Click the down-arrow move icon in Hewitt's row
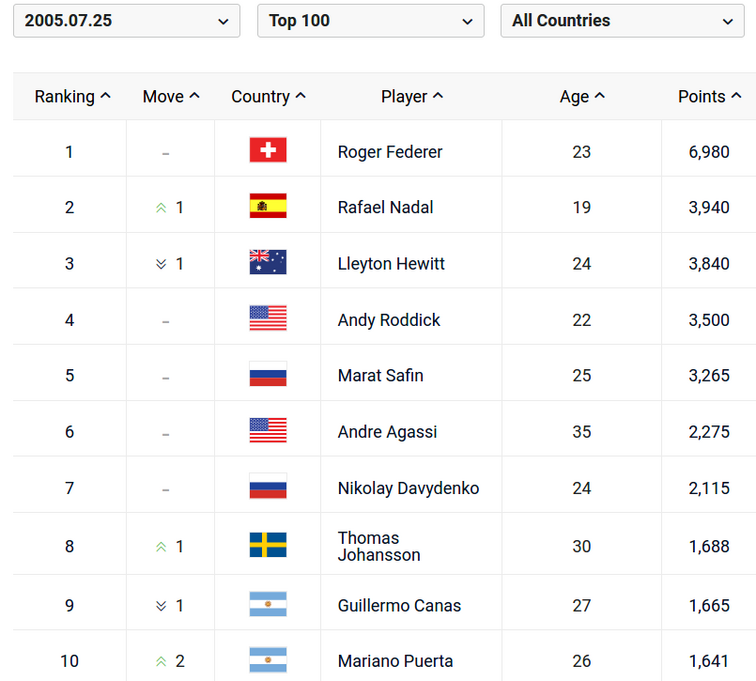Screen dimensions: 756x681 (x=160, y=264)
